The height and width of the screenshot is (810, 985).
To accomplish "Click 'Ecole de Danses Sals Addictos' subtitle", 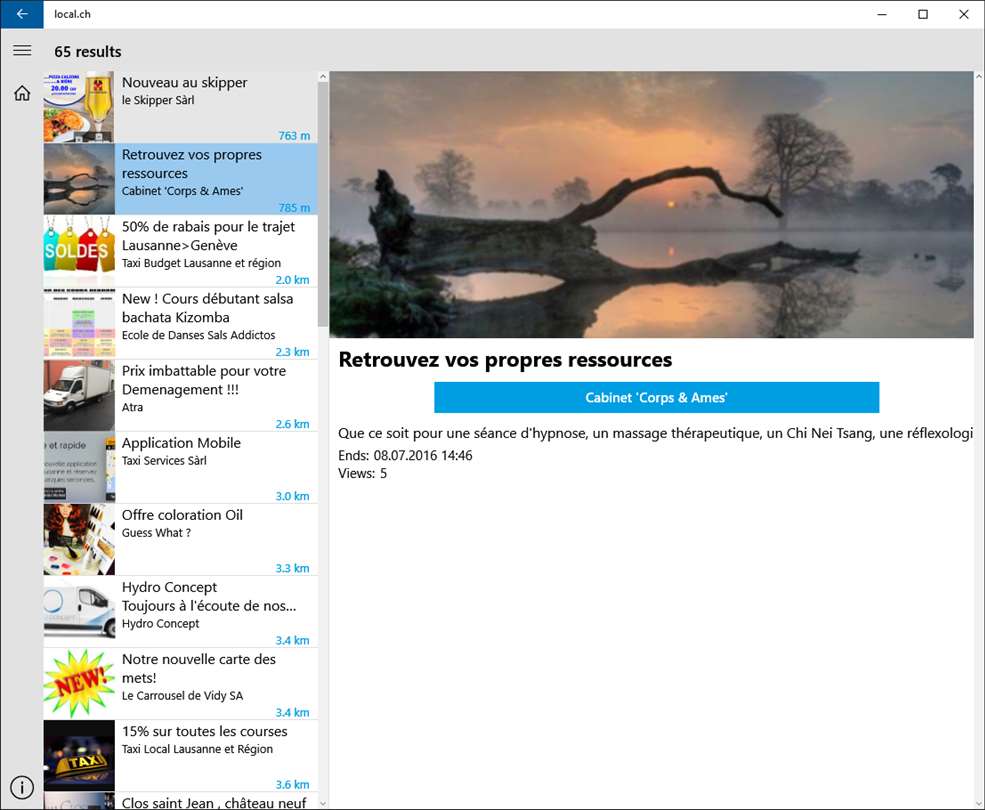I will (199, 335).
